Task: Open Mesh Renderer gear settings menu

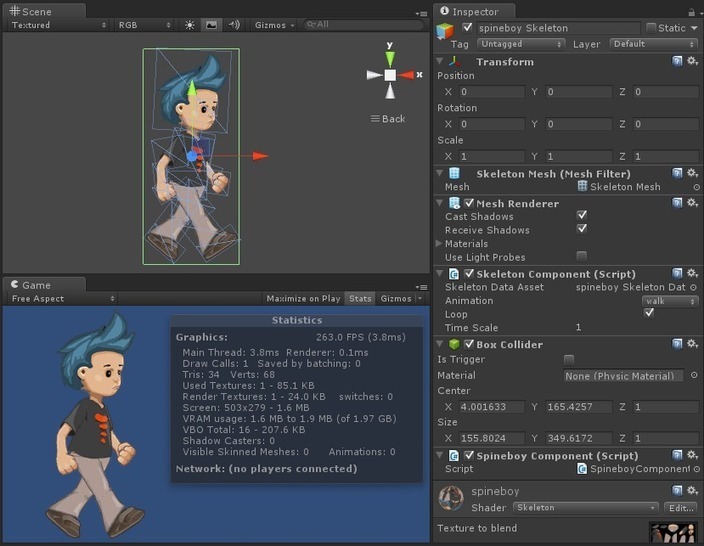Action: 692,203
